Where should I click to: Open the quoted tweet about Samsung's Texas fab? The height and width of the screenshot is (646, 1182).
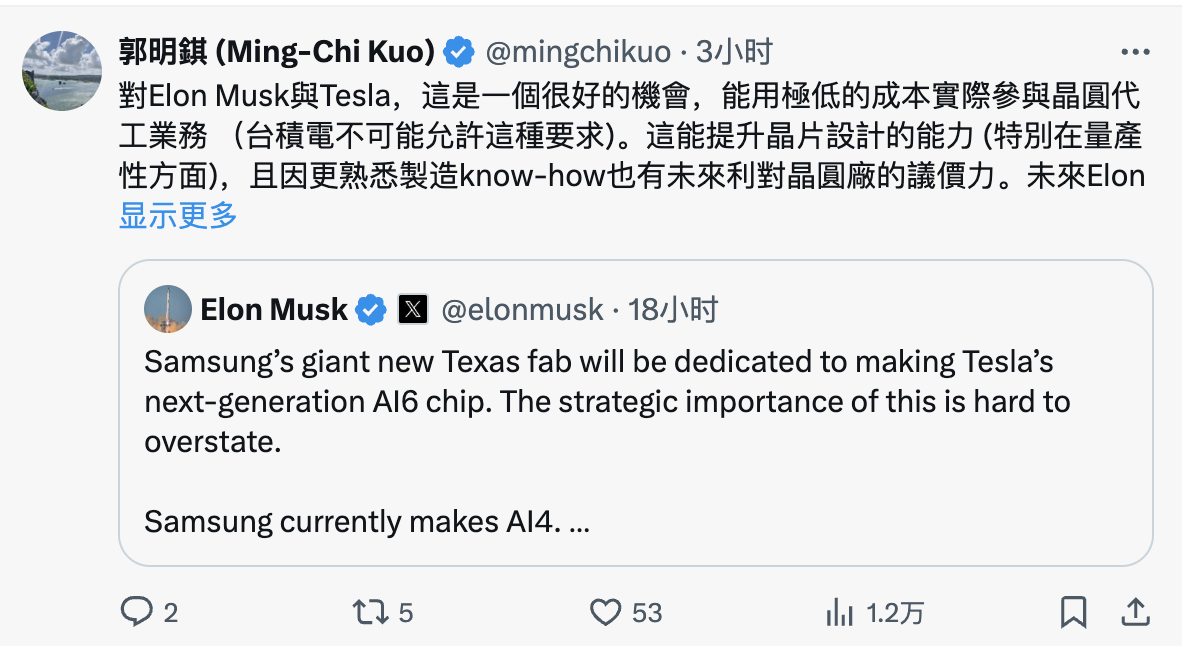coord(635,413)
